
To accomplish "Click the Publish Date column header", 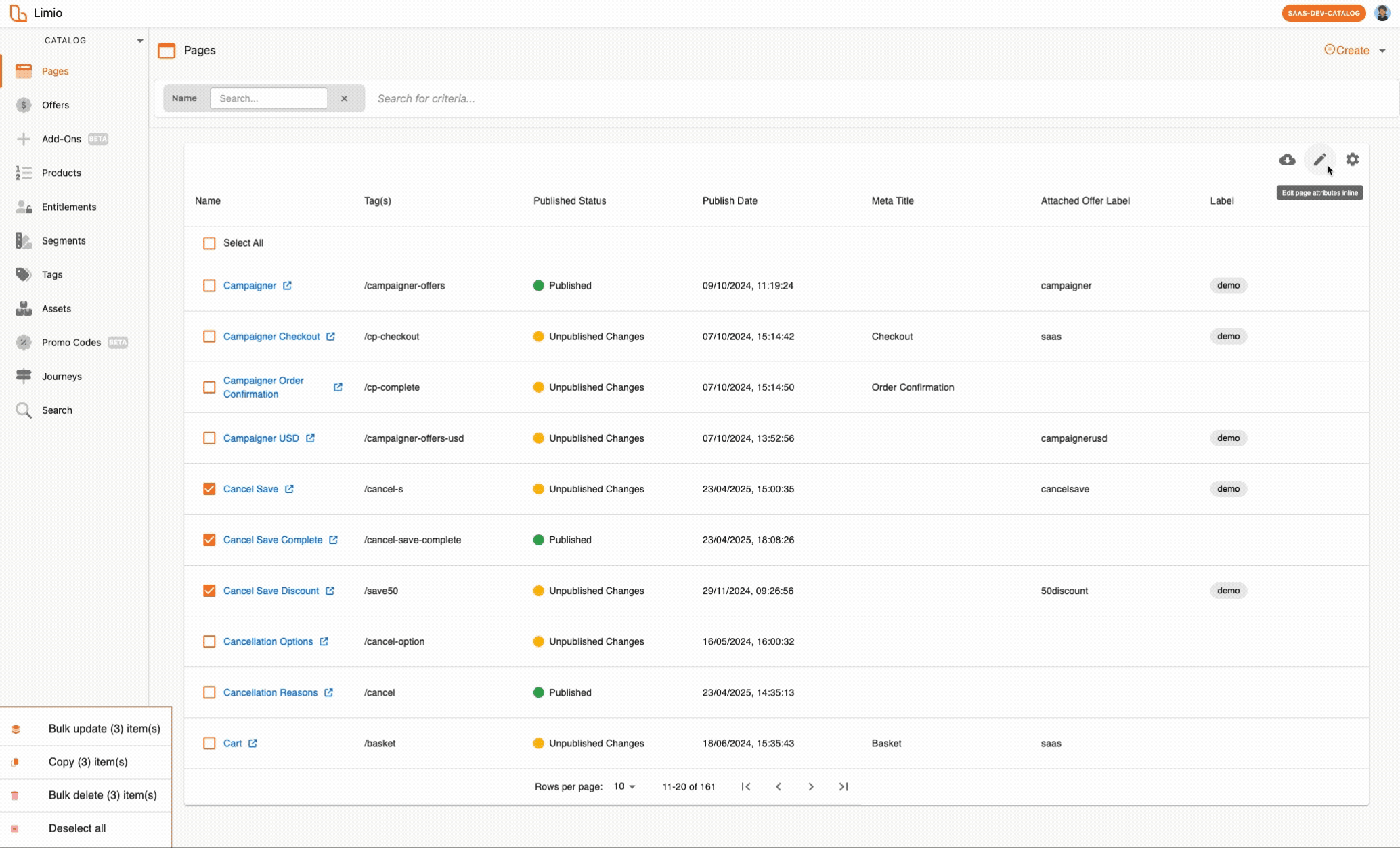I will coord(730,201).
